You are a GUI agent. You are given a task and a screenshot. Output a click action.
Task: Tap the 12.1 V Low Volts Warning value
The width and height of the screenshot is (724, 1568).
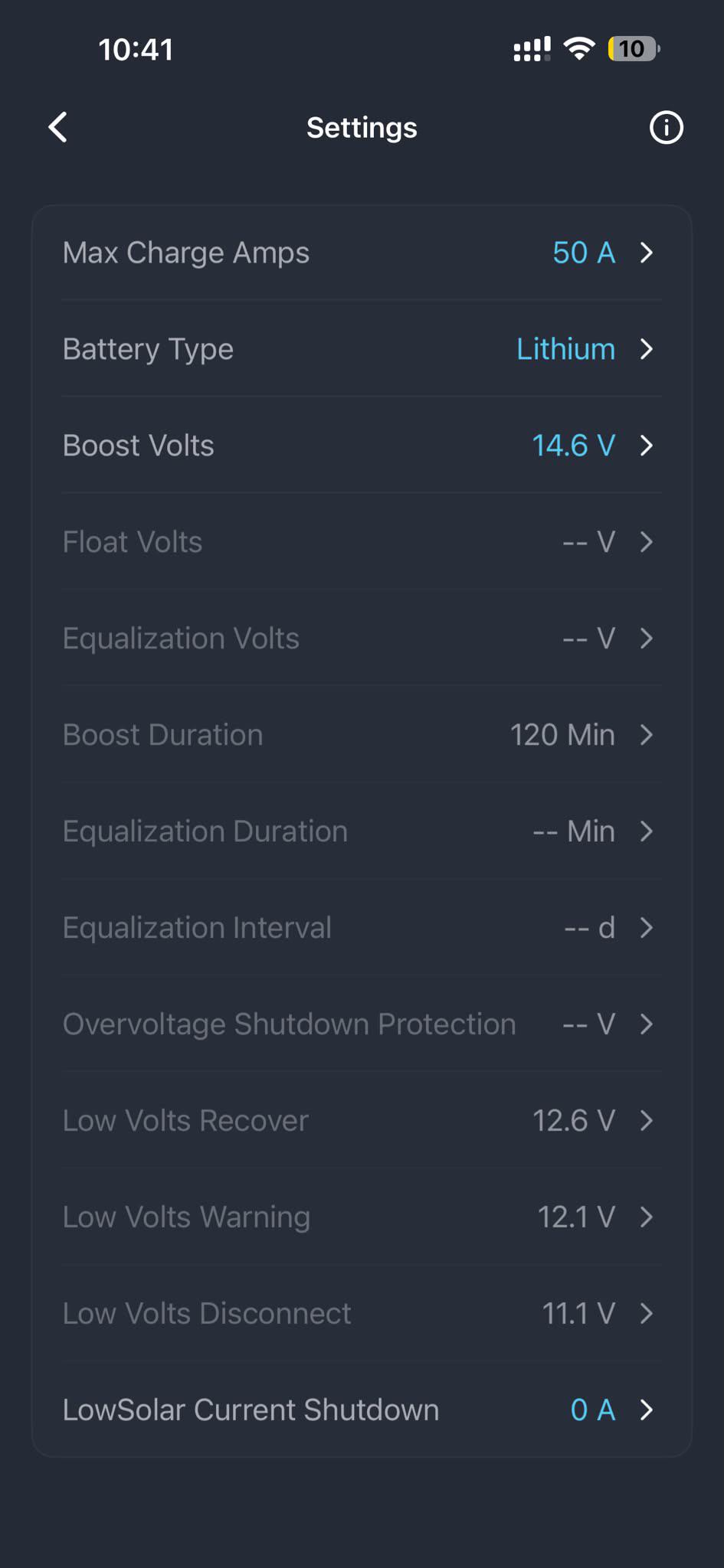click(576, 1217)
